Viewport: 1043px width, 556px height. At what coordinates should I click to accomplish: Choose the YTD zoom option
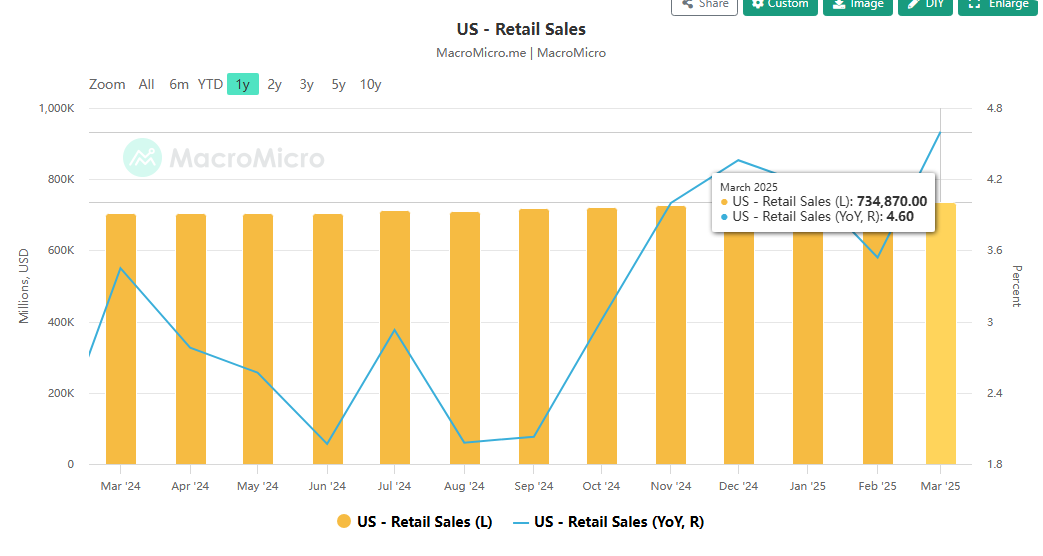pyautogui.click(x=210, y=84)
